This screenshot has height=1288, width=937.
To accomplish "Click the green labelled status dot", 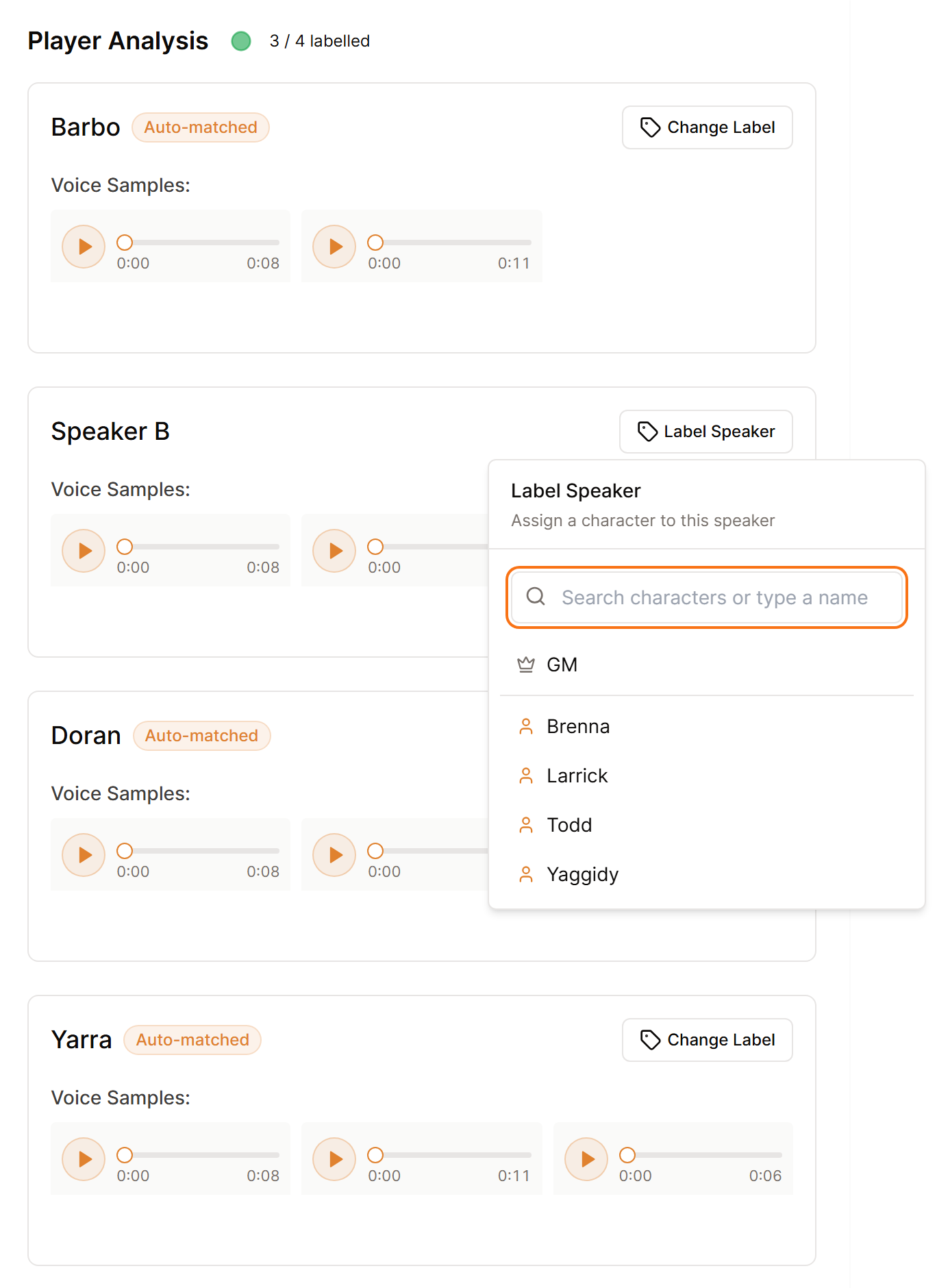I will pyautogui.click(x=241, y=41).
